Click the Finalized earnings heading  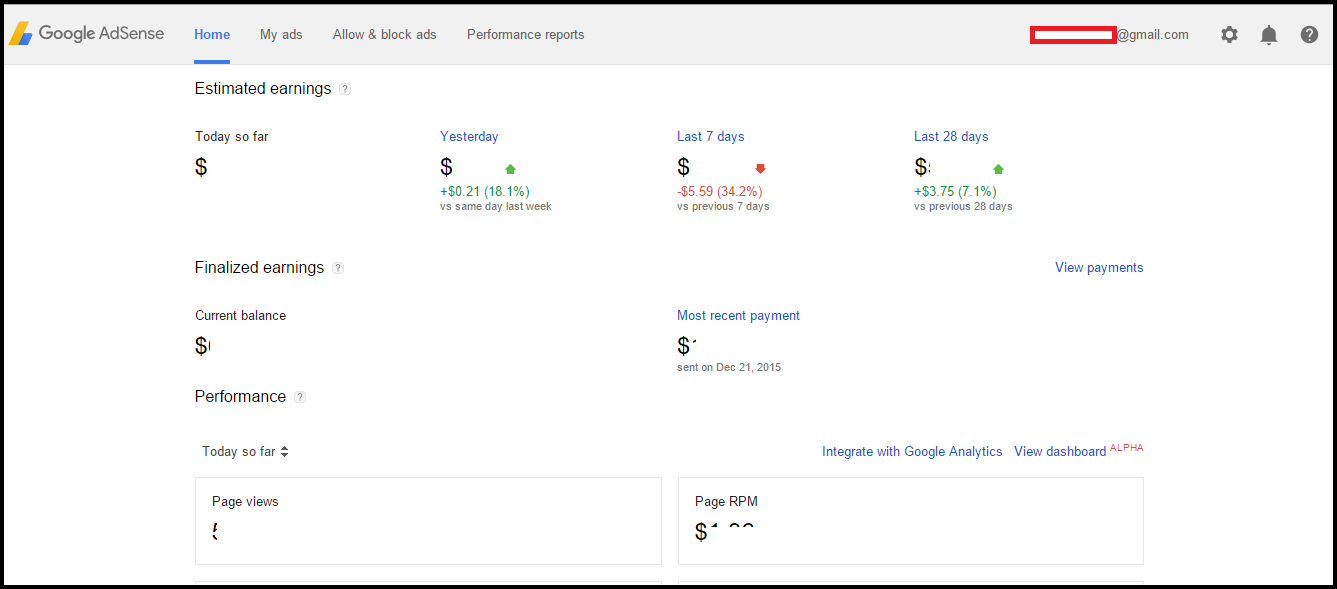click(x=259, y=267)
